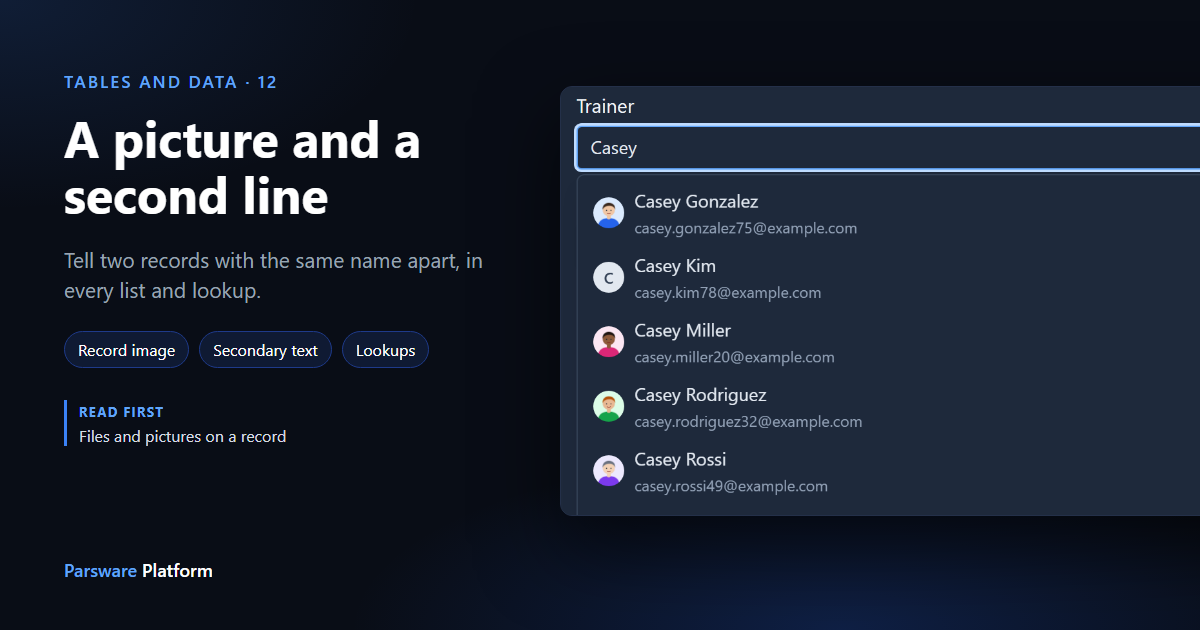Click Casey Kim's initial avatar
Image resolution: width=1200 pixels, height=630 pixels.
point(608,278)
